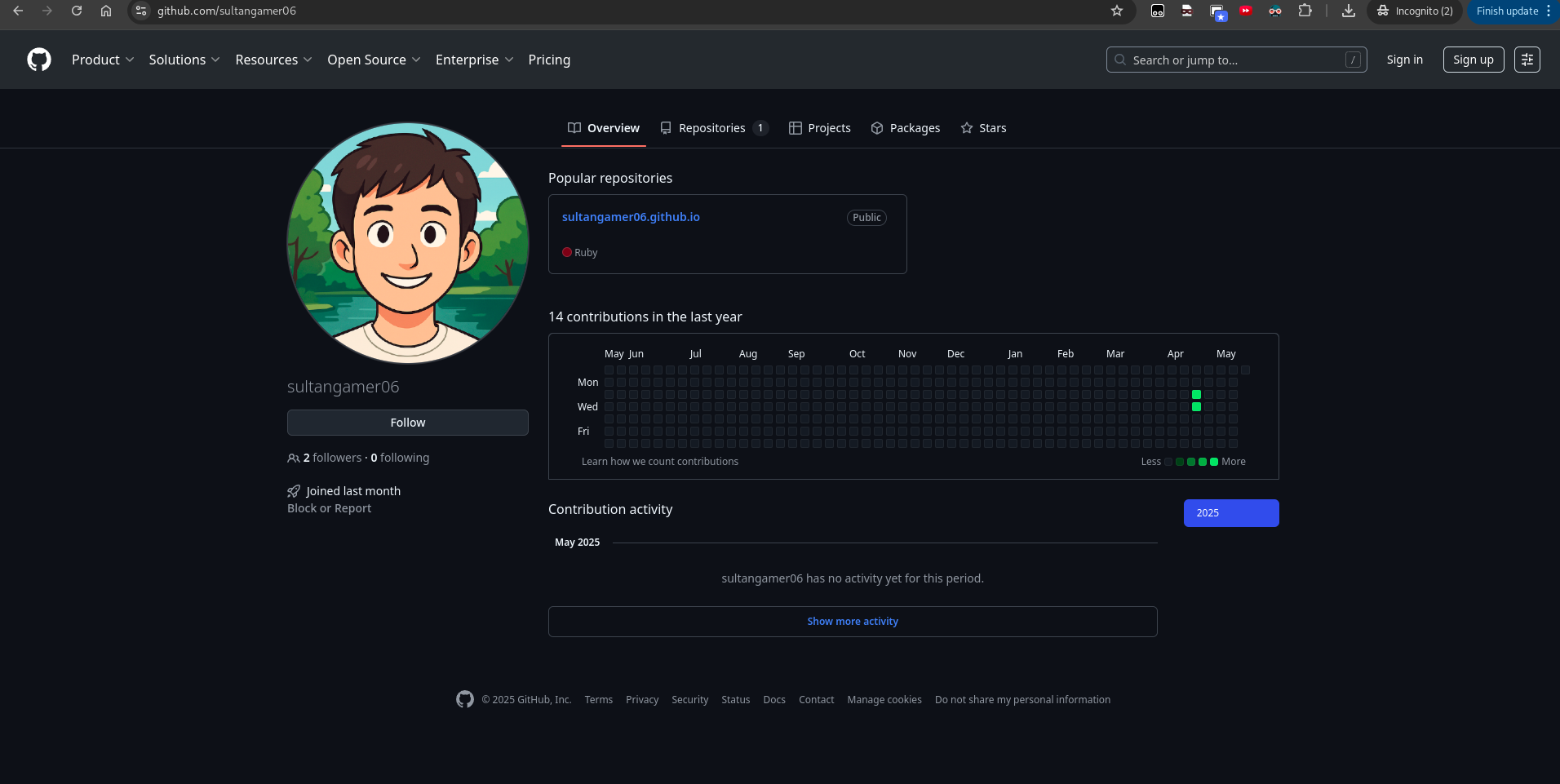Select the 2025 contribution year filter

click(x=1230, y=513)
